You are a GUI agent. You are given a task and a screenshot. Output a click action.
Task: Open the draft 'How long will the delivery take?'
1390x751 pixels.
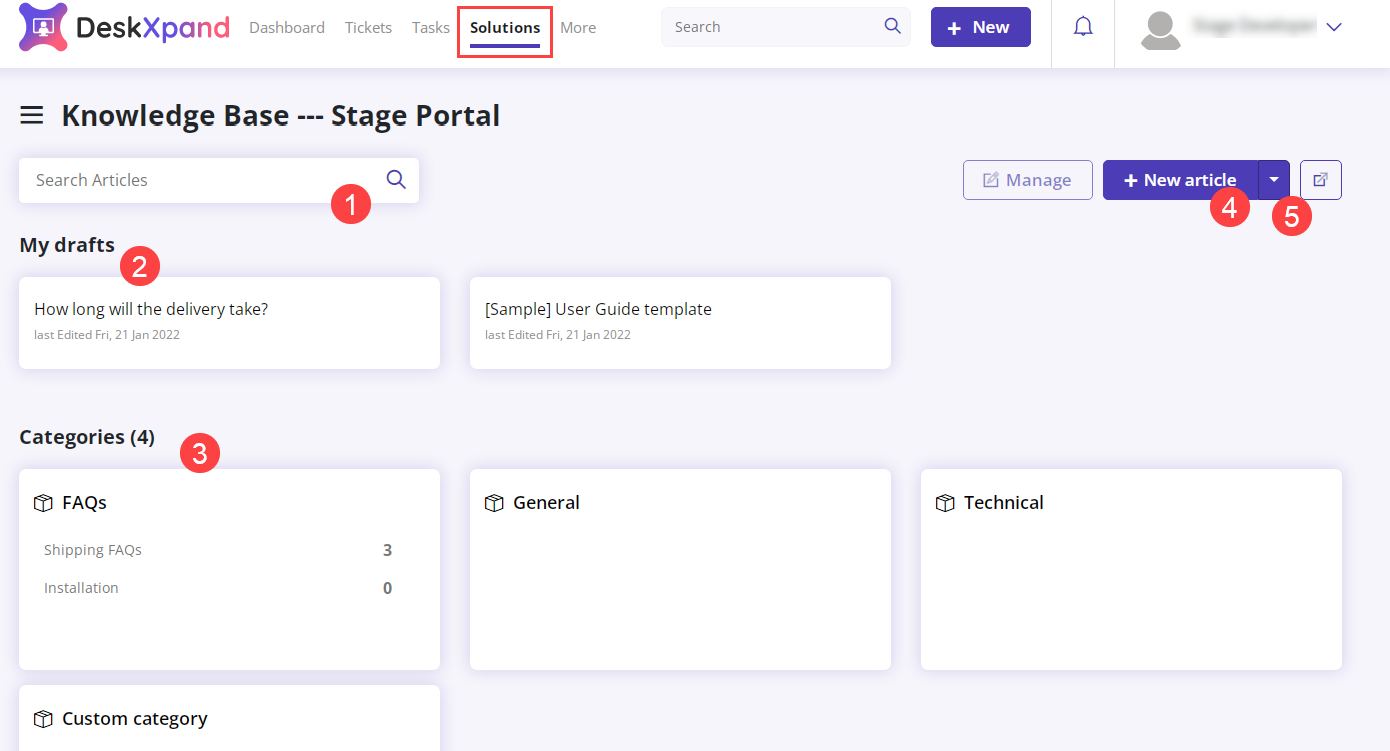click(150, 308)
